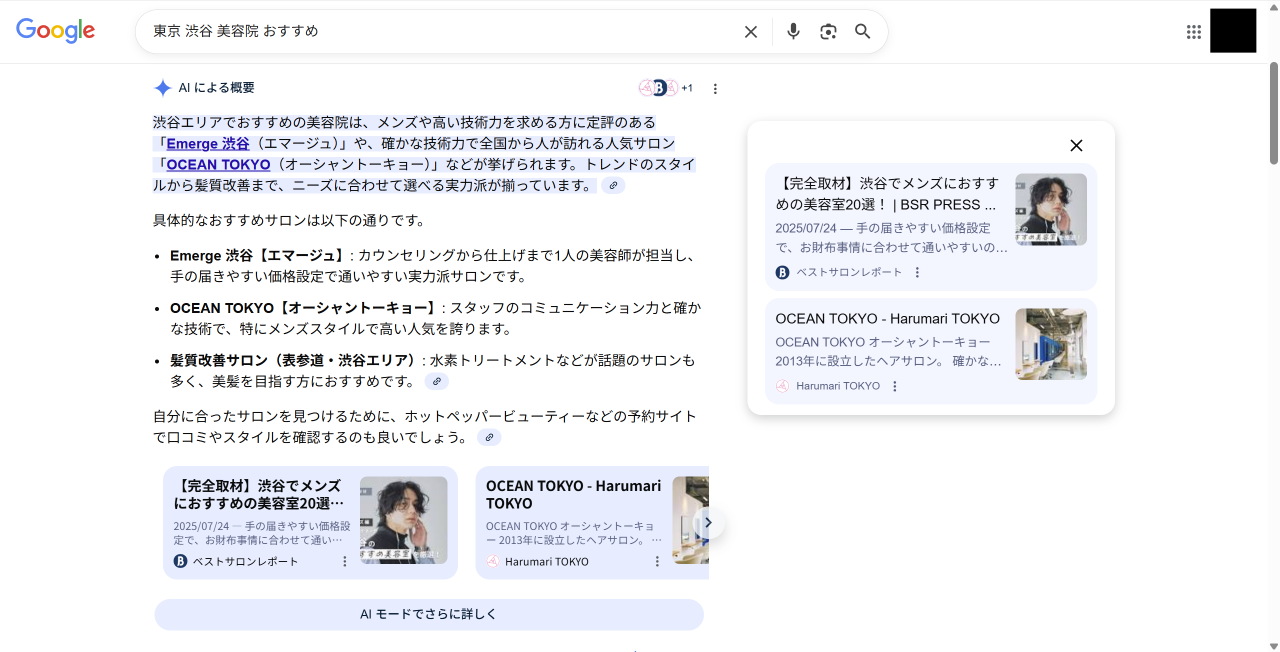The width and height of the screenshot is (1280, 652).
Task: Open options menu on the Harumari TOKYO panel card
Action: (x=894, y=386)
